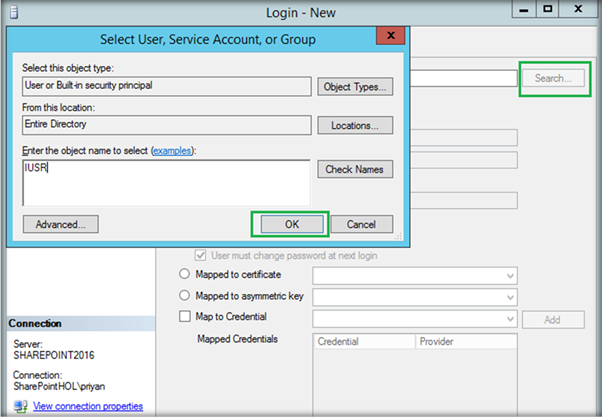Click OK in Select User dialog
Image resolution: width=602 pixels, height=417 pixels.
[x=292, y=224]
